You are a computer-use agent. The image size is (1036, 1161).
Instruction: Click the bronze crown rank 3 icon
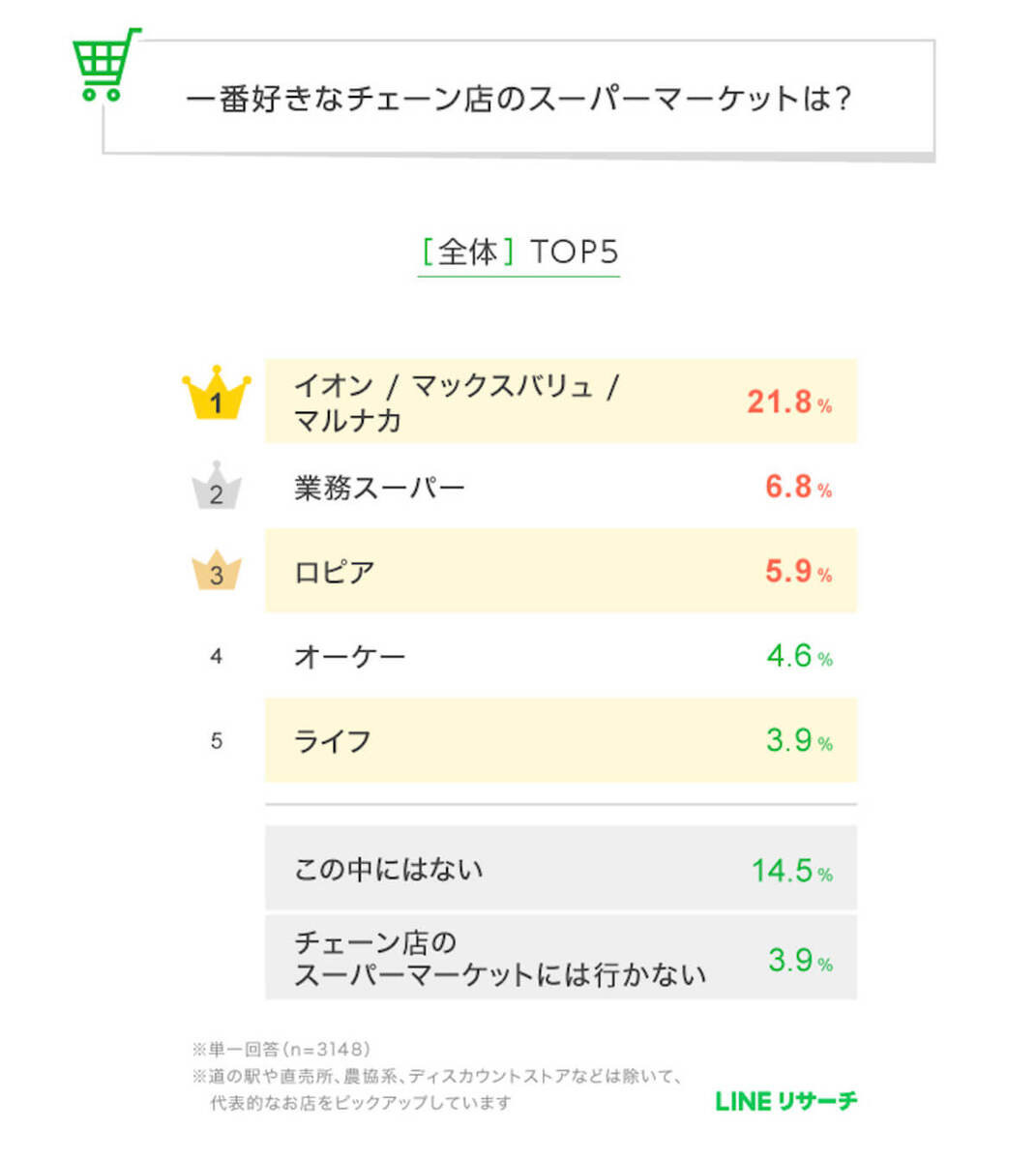tap(216, 571)
